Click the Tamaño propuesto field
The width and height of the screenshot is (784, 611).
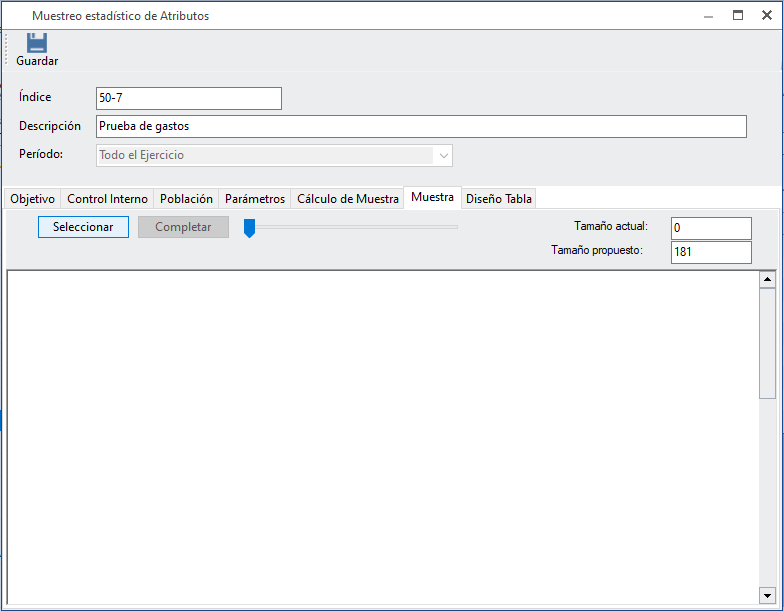tap(710, 252)
